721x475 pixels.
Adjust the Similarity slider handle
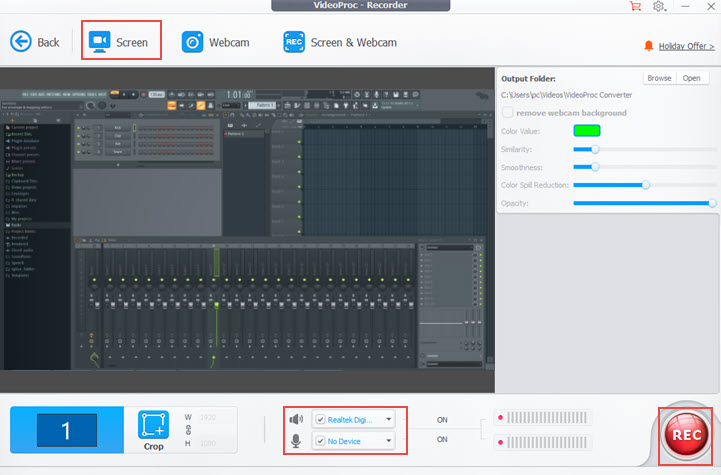595,149
